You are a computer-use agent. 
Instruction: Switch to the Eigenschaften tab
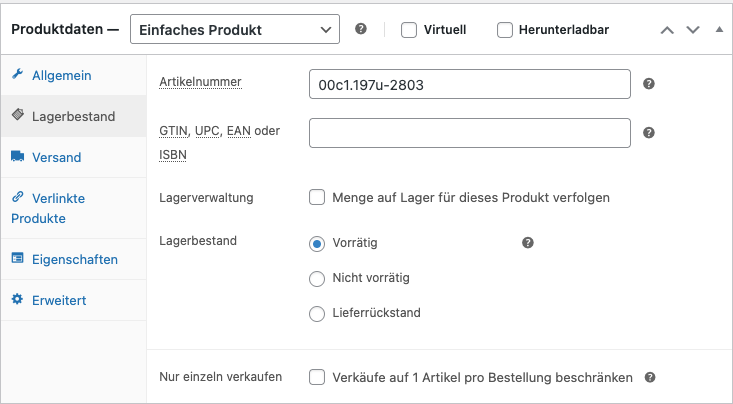click(74, 259)
